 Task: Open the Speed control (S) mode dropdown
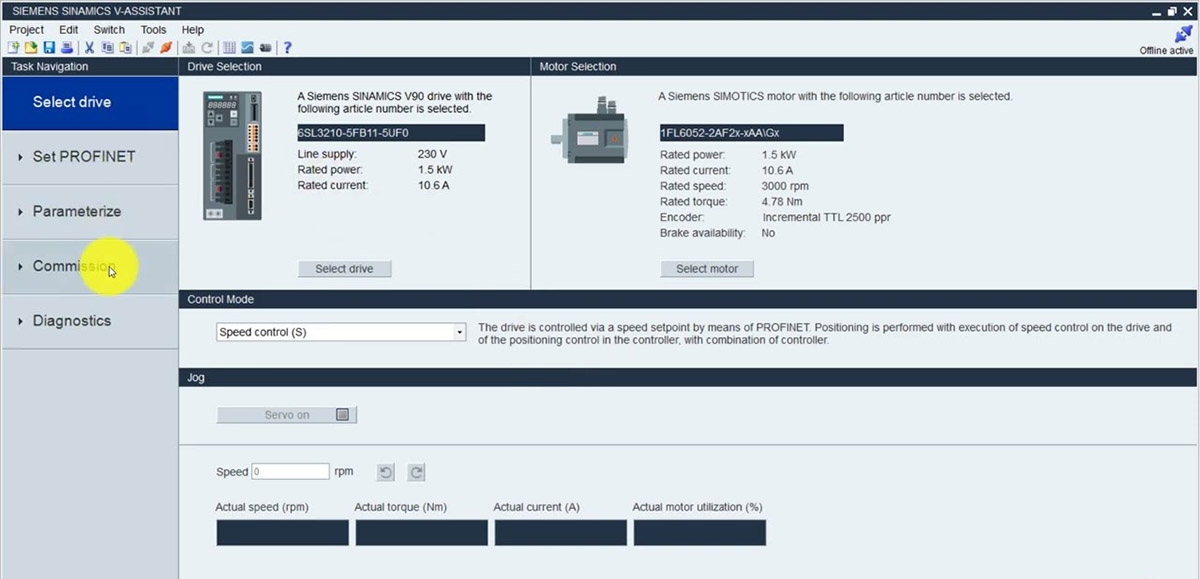[x=341, y=332]
